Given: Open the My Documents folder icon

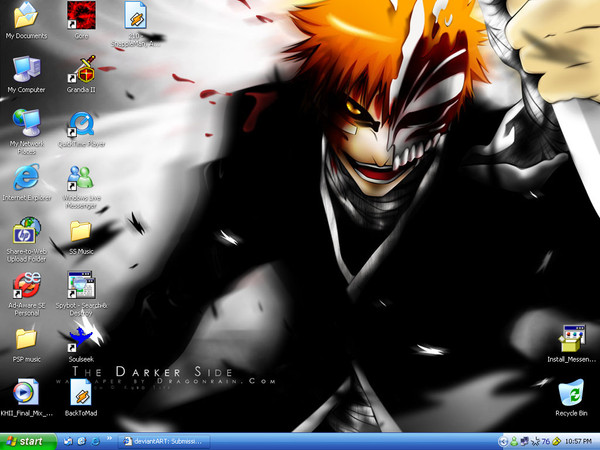Looking at the screenshot, I should 26,16.
